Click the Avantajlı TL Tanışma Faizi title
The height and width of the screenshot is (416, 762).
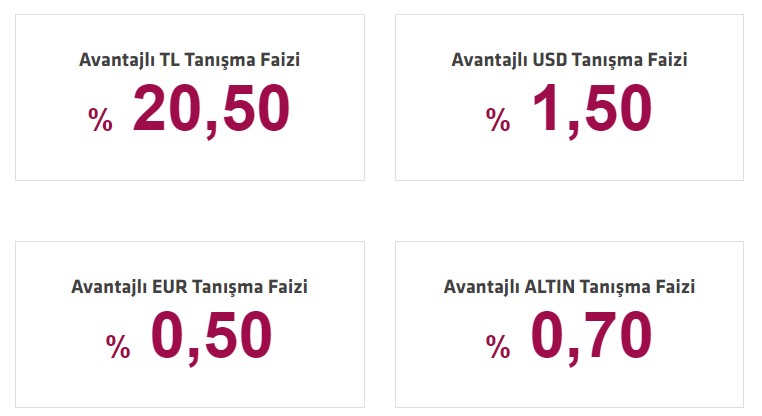[190, 60]
